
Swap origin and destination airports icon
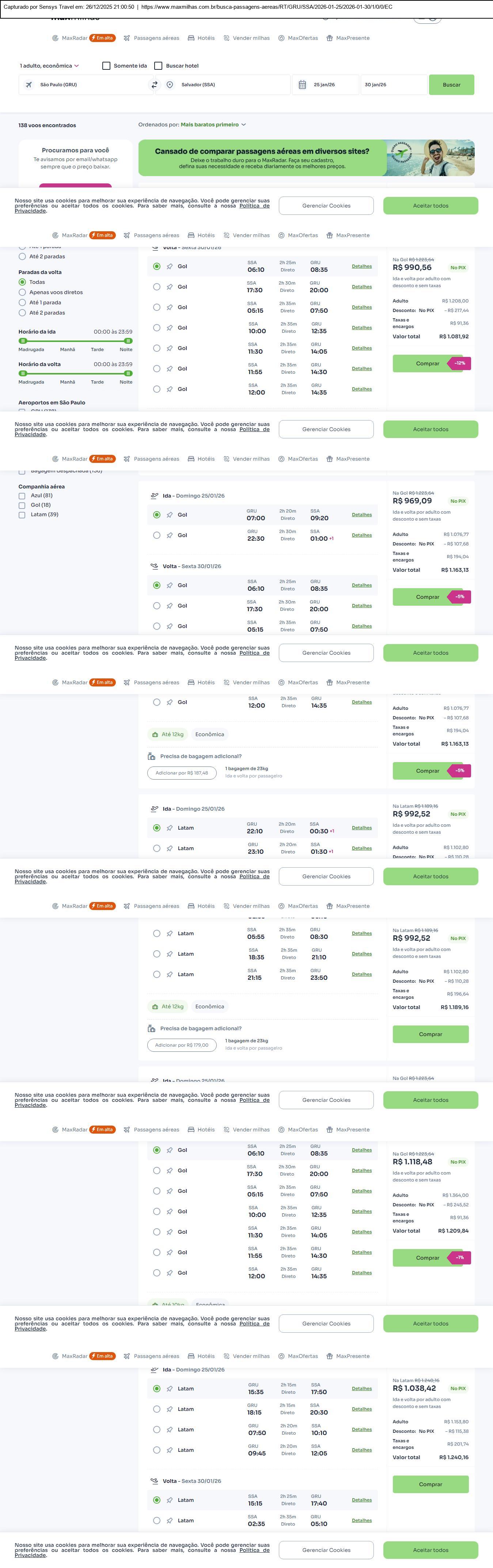coord(155,85)
